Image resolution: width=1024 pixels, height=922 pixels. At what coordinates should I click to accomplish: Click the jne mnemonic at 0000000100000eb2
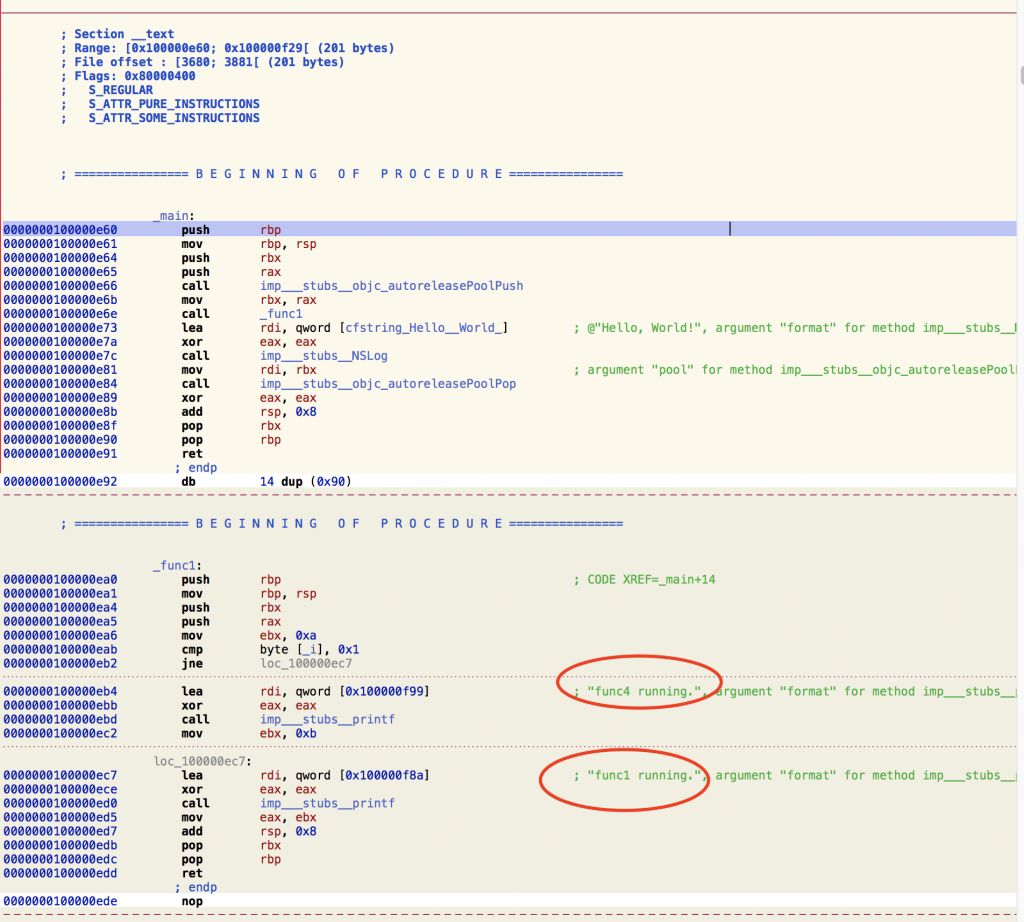(x=192, y=663)
